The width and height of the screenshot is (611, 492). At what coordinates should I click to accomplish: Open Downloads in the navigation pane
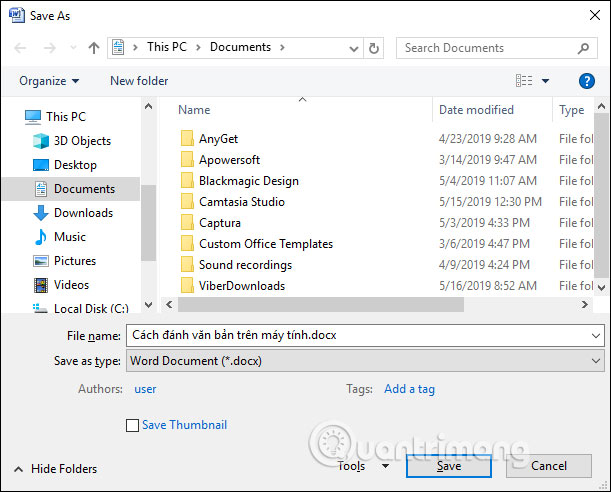[83, 213]
